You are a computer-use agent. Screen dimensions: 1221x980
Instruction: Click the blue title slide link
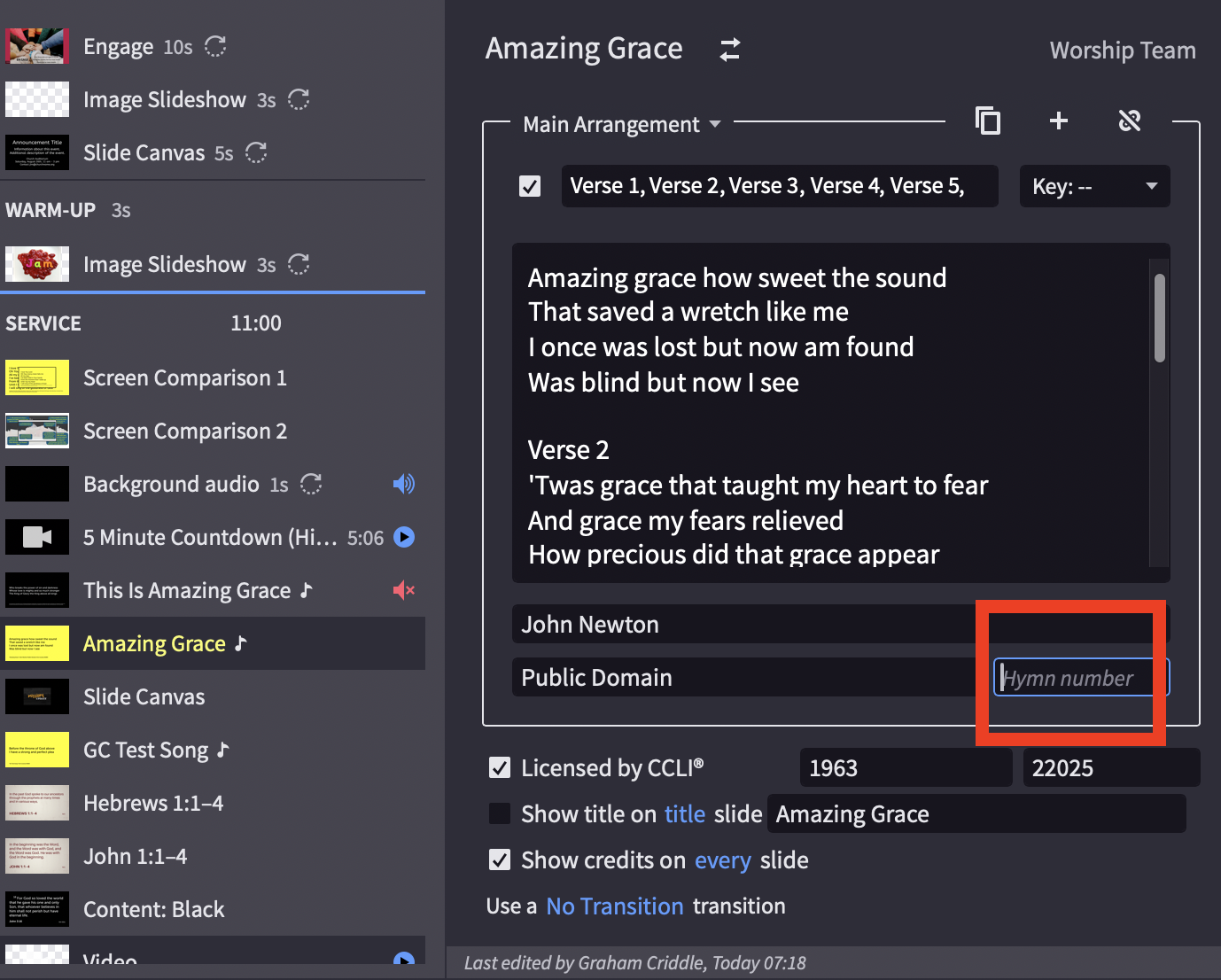tap(684, 813)
